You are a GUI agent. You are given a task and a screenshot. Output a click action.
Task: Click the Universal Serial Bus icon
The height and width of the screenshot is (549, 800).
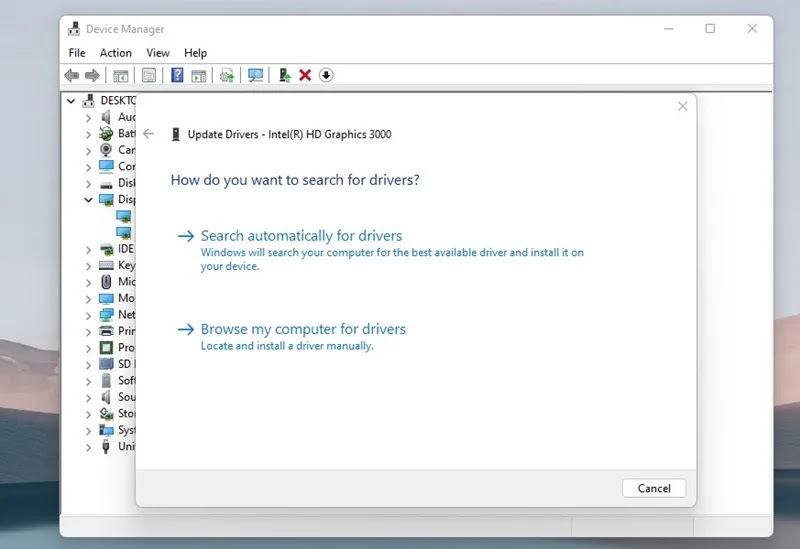(x=106, y=447)
